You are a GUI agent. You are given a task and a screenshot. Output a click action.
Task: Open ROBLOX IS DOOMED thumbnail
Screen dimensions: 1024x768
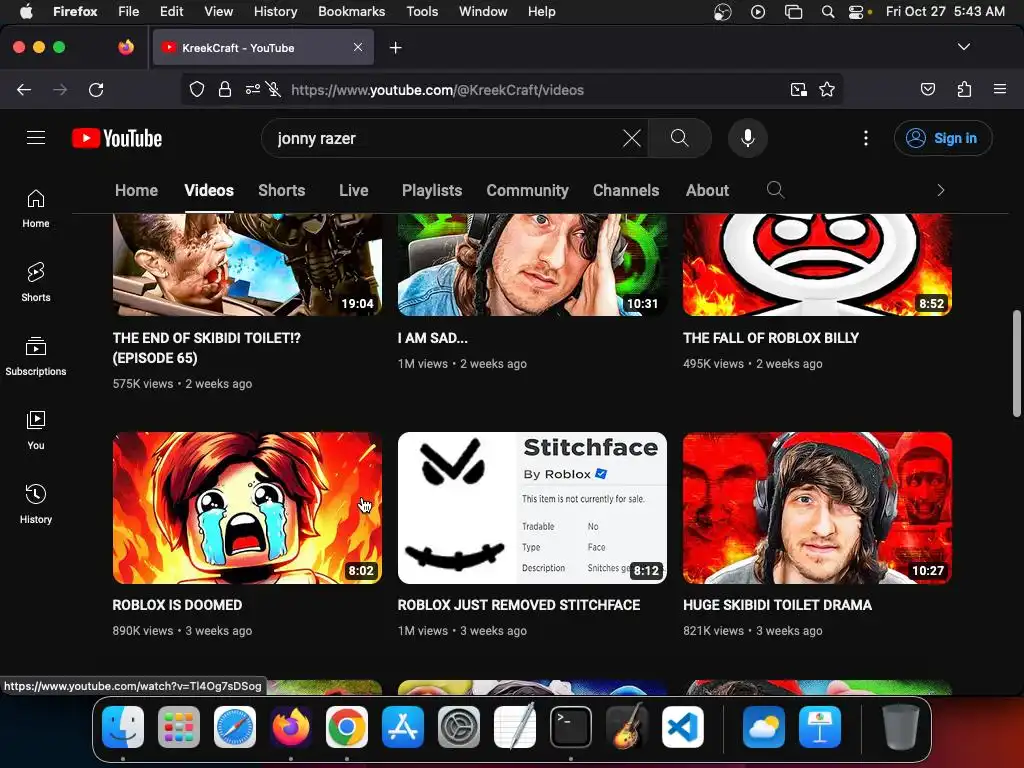[247, 507]
